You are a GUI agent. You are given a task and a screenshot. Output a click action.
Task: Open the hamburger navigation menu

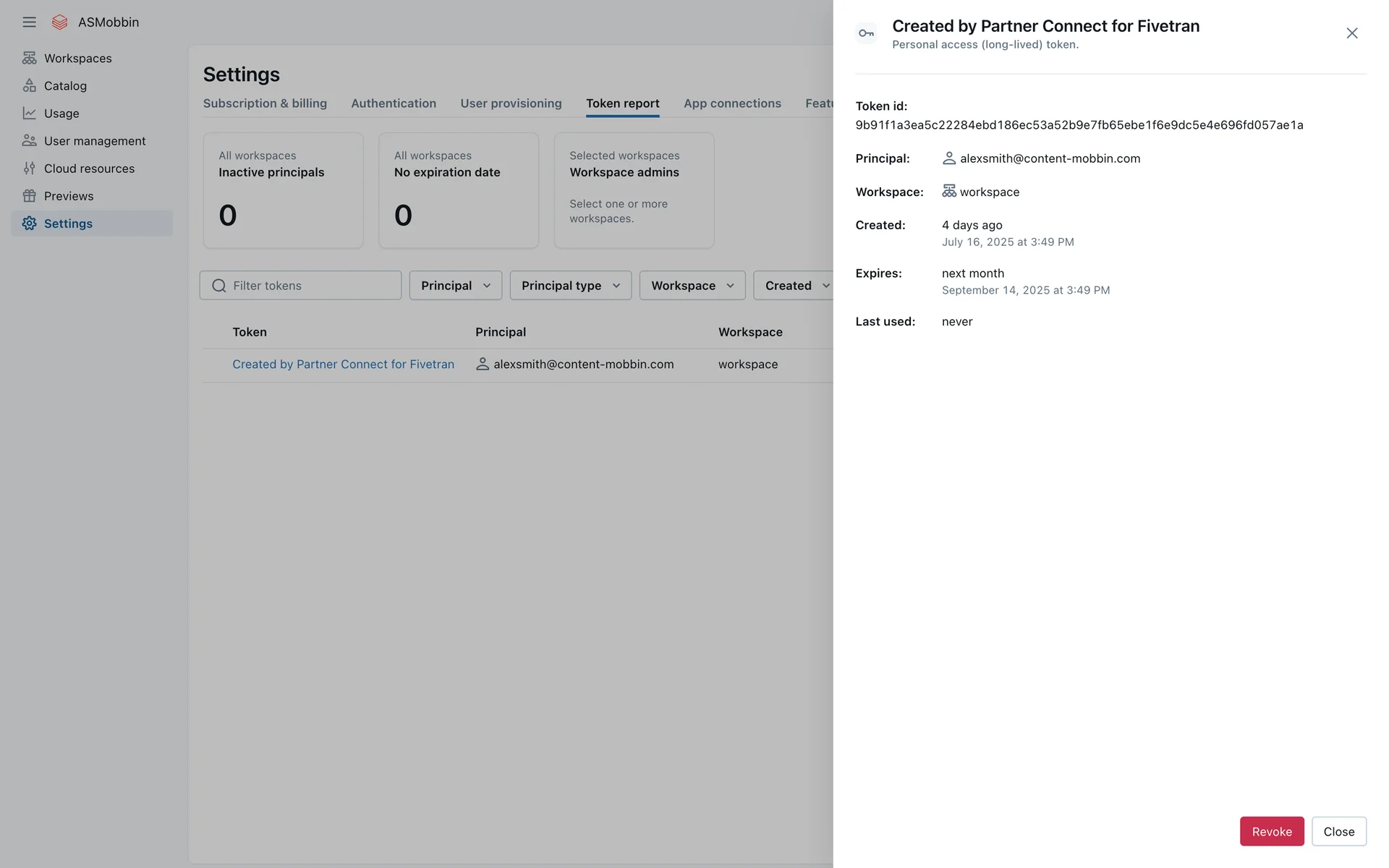click(x=29, y=22)
